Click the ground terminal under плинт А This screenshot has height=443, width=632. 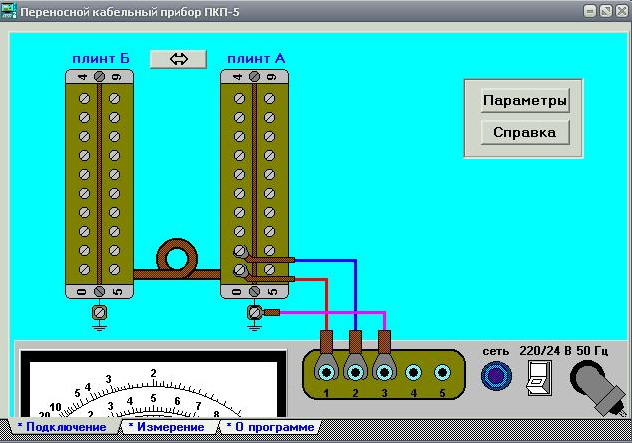coord(254,312)
